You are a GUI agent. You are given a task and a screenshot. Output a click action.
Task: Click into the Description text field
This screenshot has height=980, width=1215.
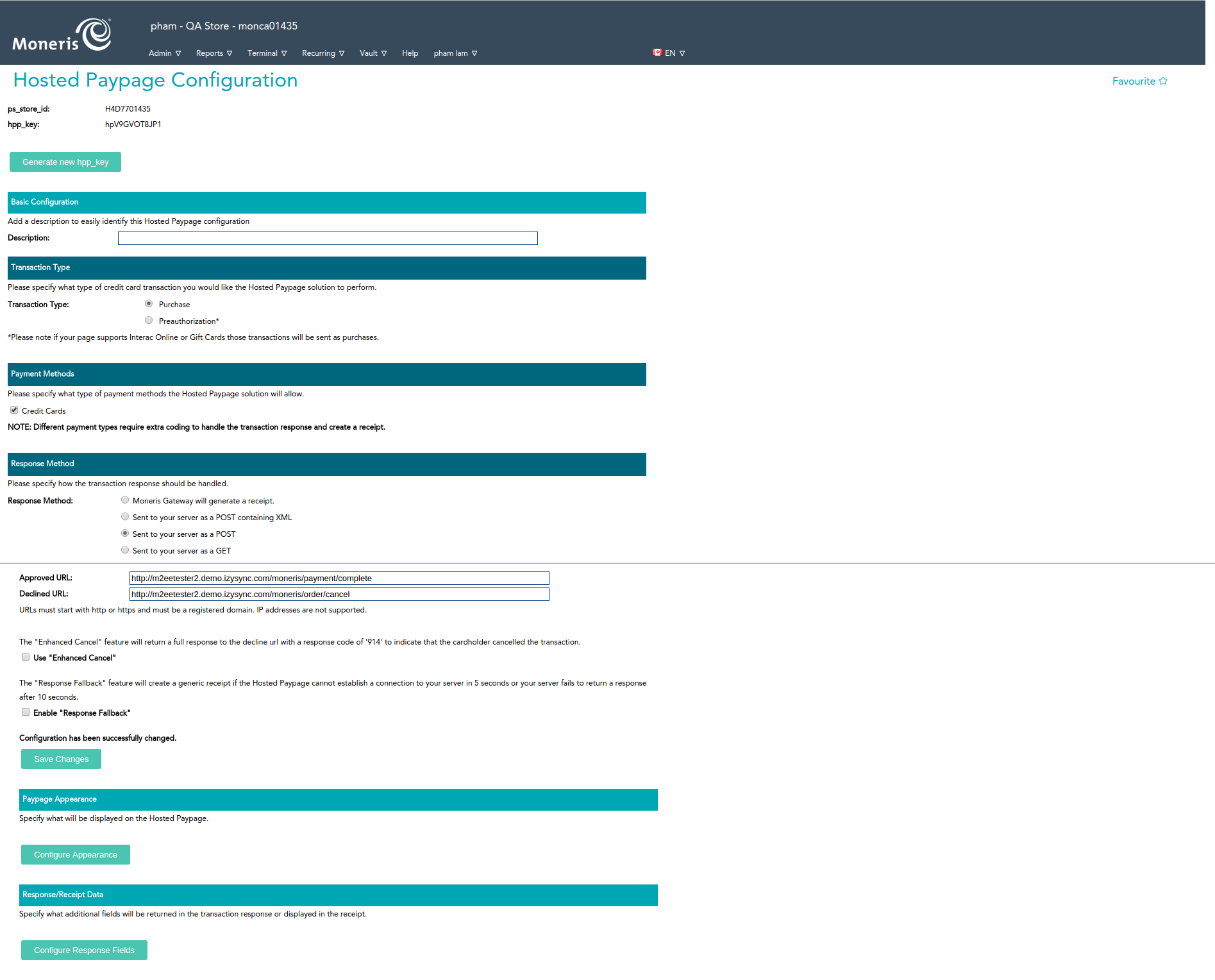click(328, 239)
